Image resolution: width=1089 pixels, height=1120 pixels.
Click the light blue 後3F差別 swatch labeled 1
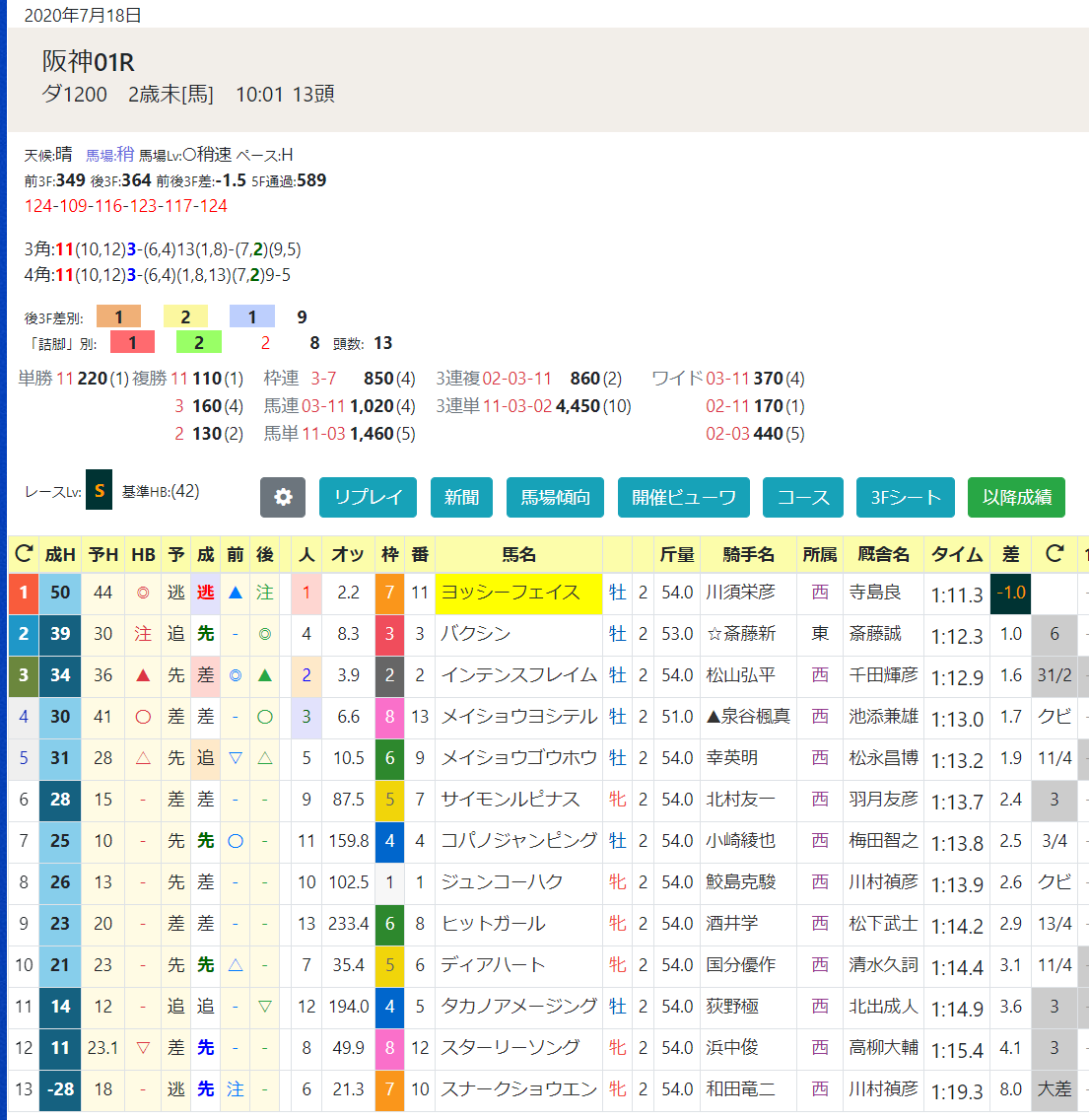click(x=252, y=316)
